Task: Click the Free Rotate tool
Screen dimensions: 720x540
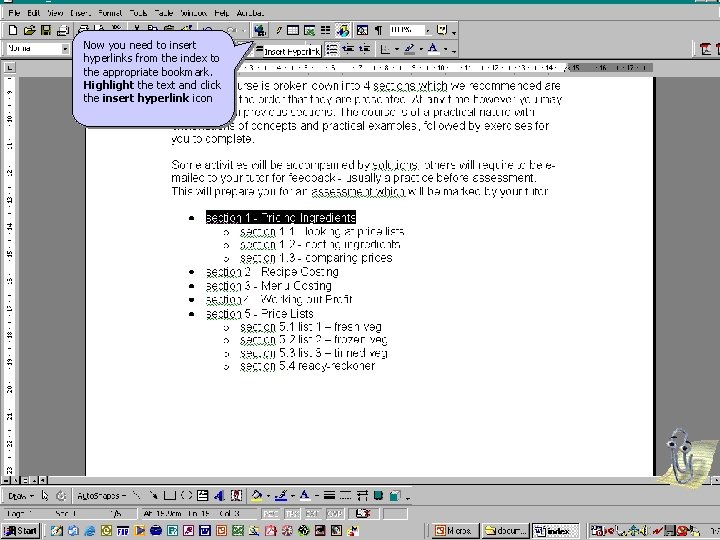Action: tap(61, 495)
